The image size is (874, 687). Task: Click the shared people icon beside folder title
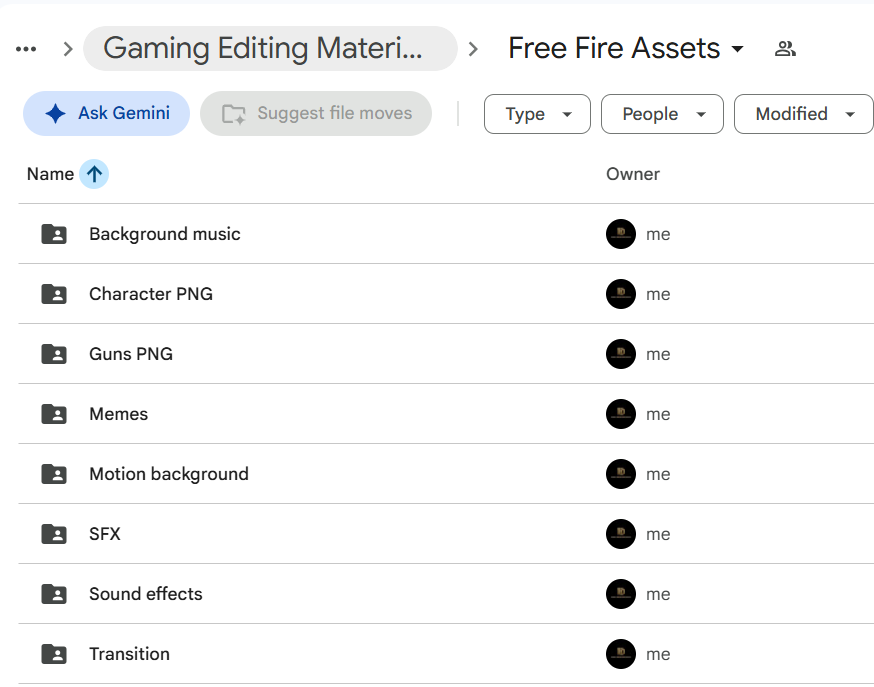tap(785, 49)
